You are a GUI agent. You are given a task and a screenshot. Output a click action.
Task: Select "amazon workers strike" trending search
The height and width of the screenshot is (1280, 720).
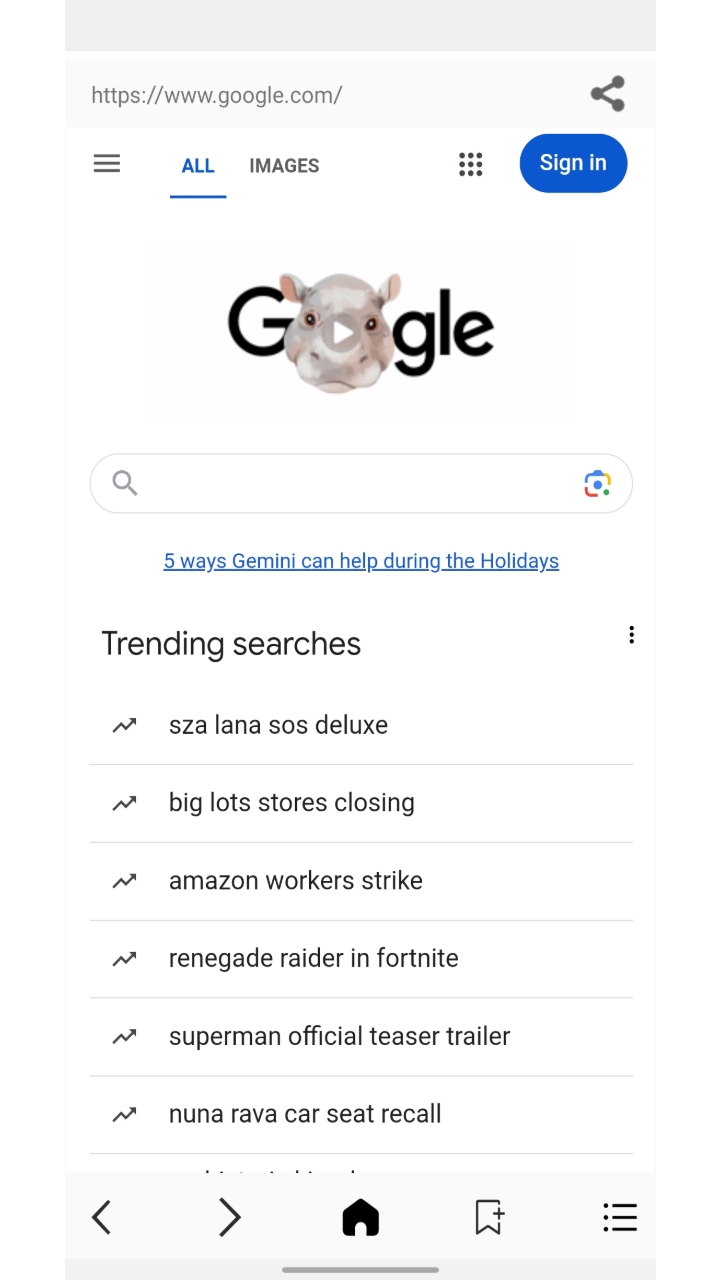pyautogui.click(x=295, y=881)
